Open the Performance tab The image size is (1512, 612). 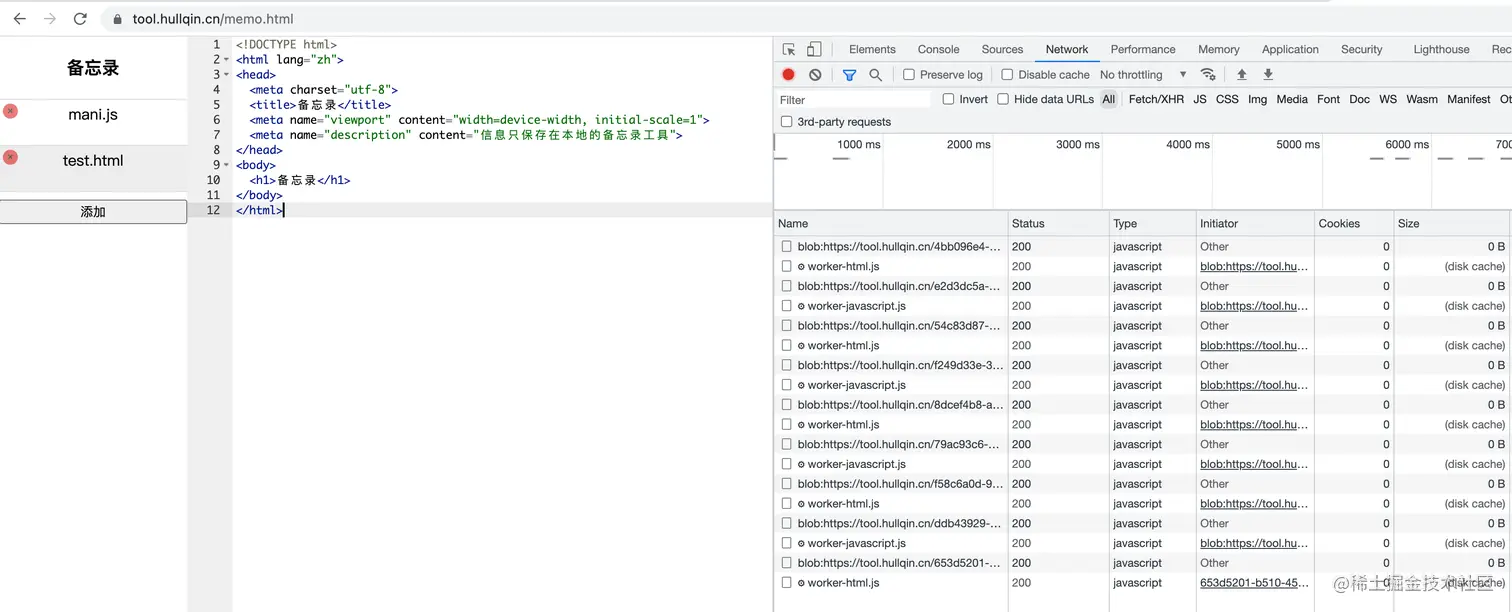coord(1143,49)
